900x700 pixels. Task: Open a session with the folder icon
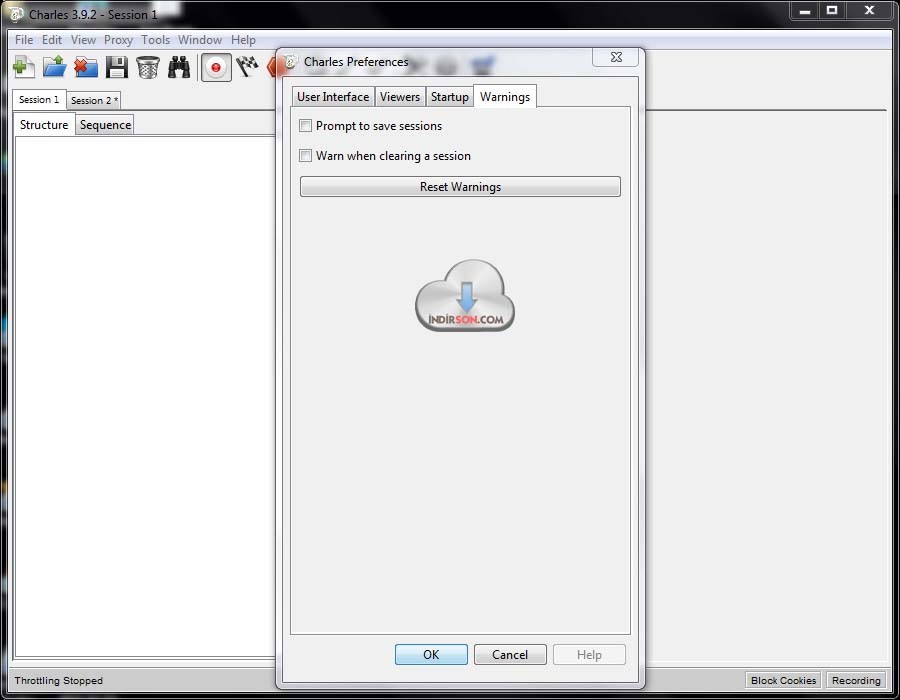[x=55, y=67]
